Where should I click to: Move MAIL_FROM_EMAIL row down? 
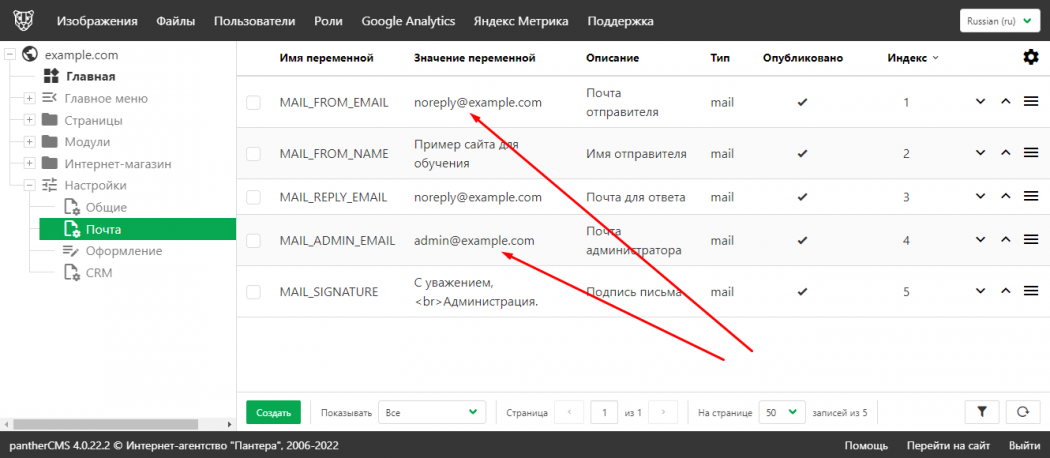[x=980, y=102]
